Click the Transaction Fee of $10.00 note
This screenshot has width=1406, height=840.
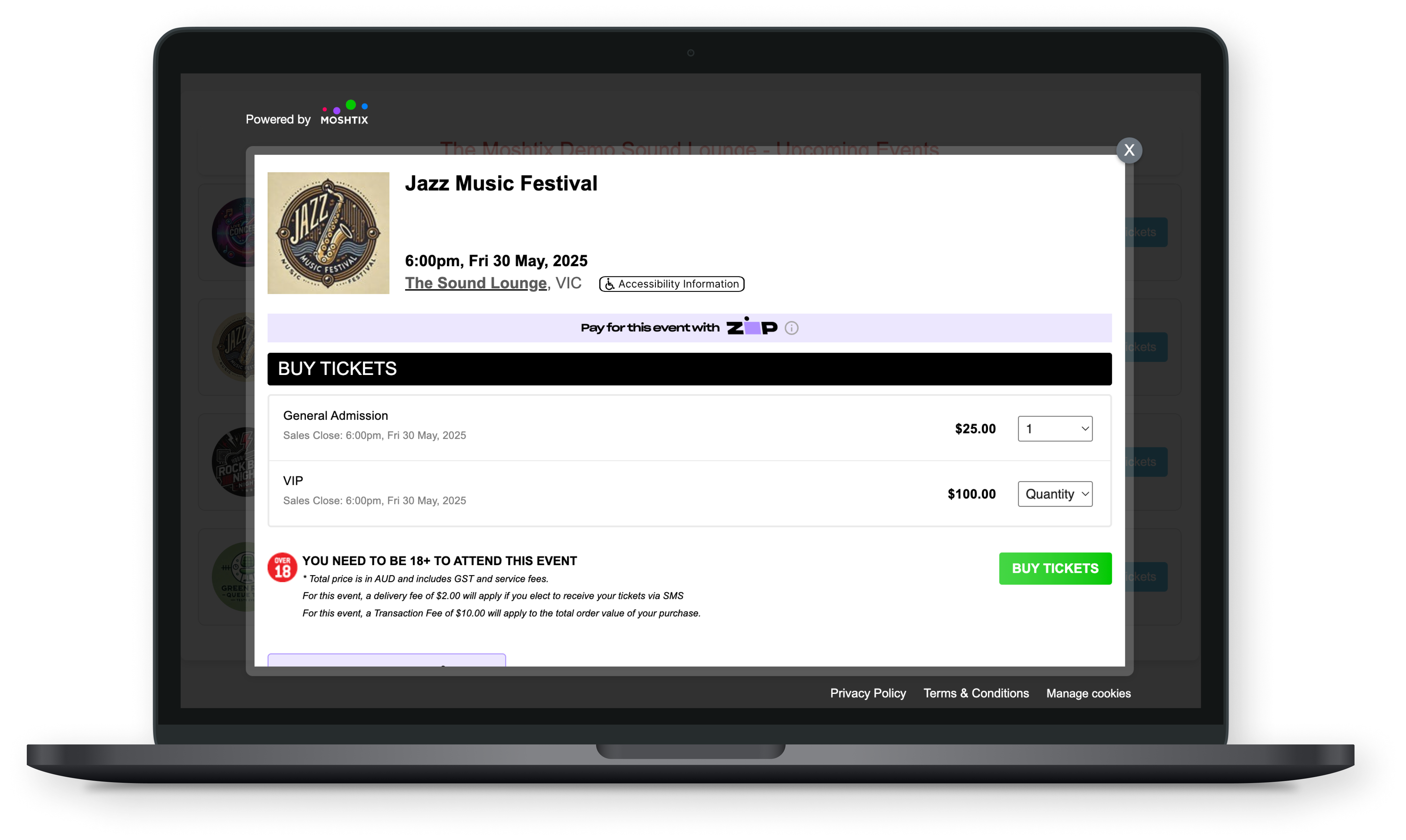[501, 613]
